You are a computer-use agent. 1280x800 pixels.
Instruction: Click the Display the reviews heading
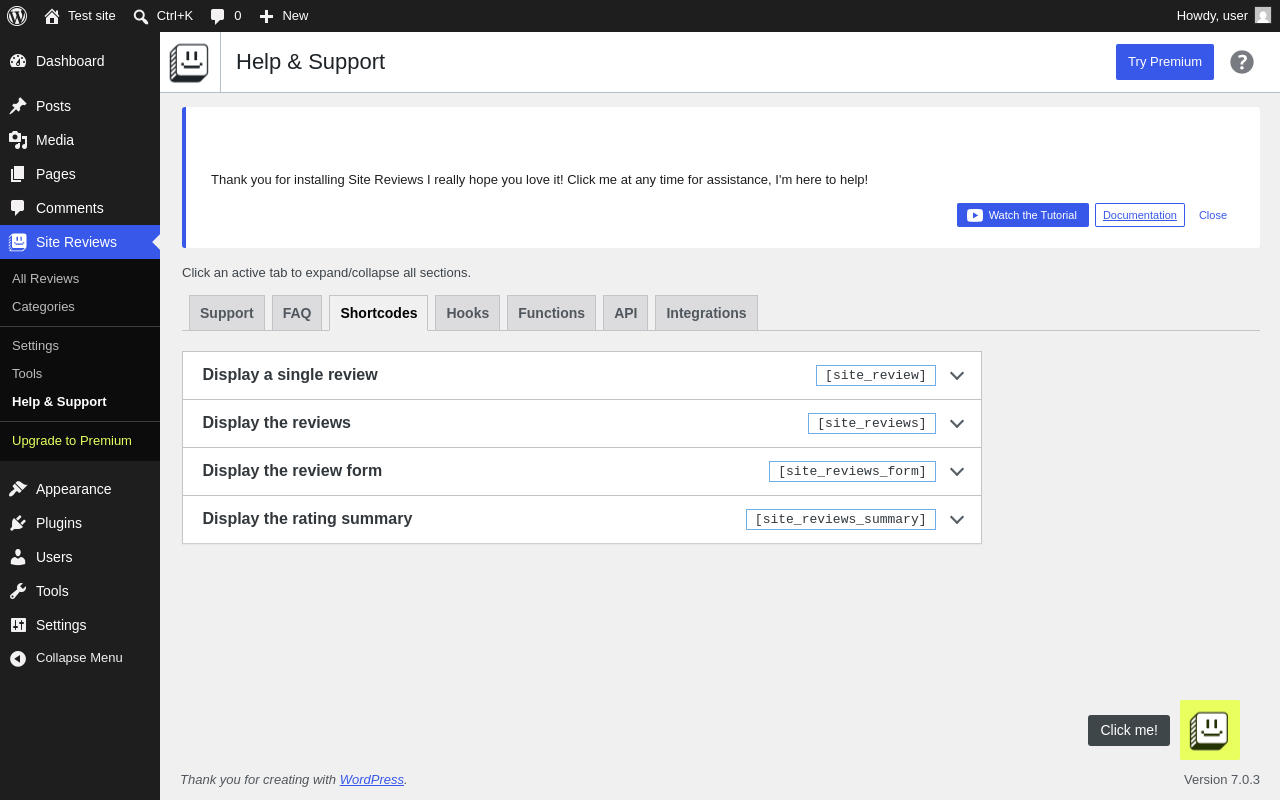277,423
